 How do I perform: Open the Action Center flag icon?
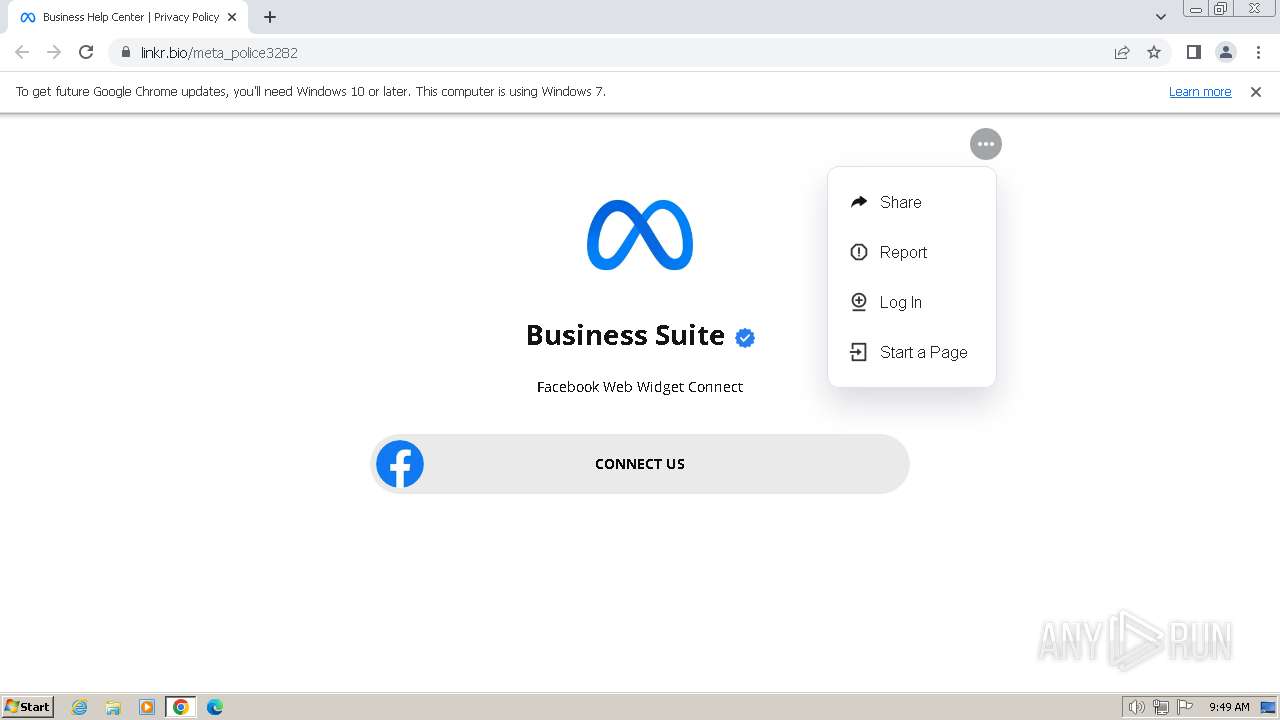pos(1185,707)
